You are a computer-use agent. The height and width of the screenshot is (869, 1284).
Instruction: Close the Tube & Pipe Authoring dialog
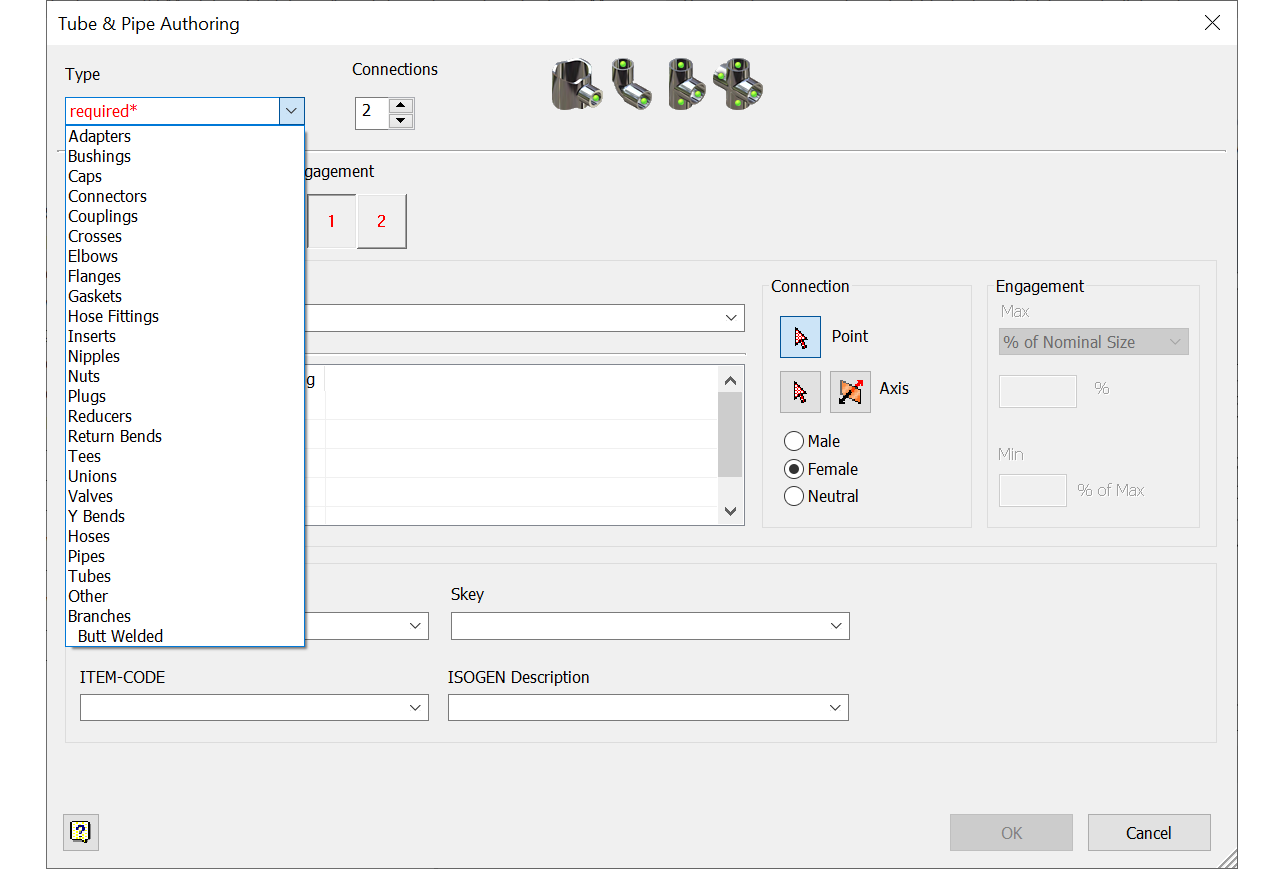coord(1212,22)
